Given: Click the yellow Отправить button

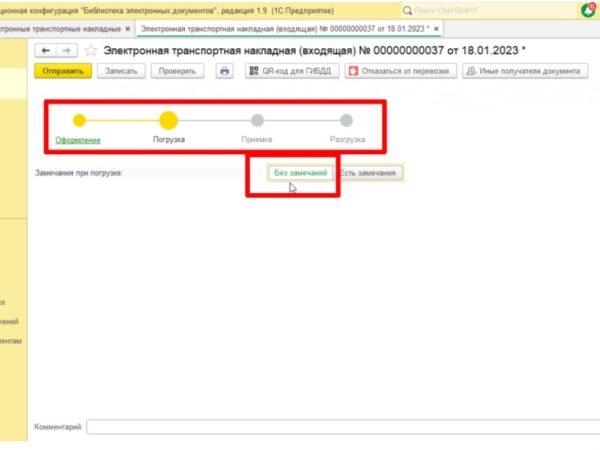Looking at the screenshot, I should 63,71.
